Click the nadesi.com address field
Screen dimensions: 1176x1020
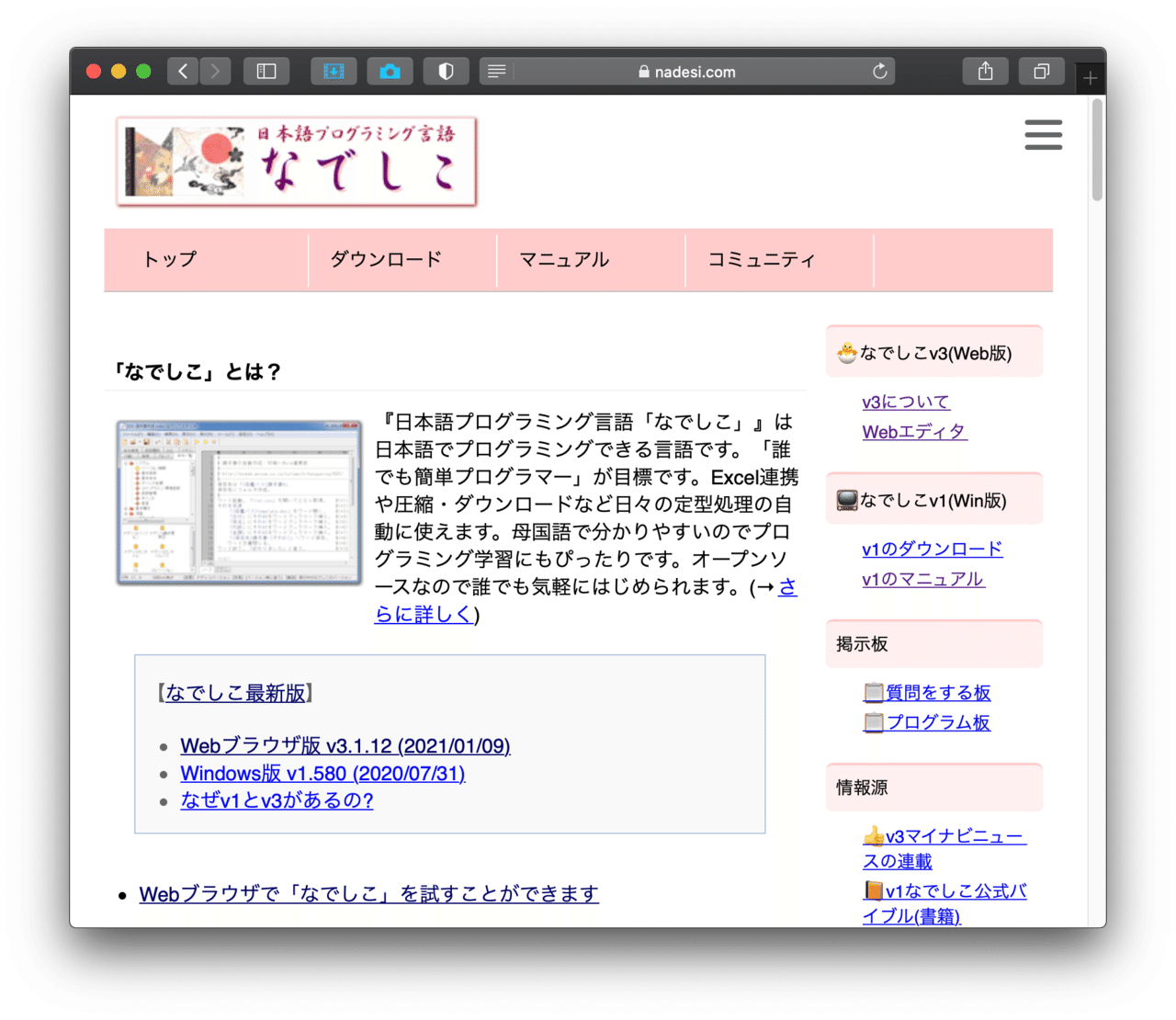click(687, 72)
